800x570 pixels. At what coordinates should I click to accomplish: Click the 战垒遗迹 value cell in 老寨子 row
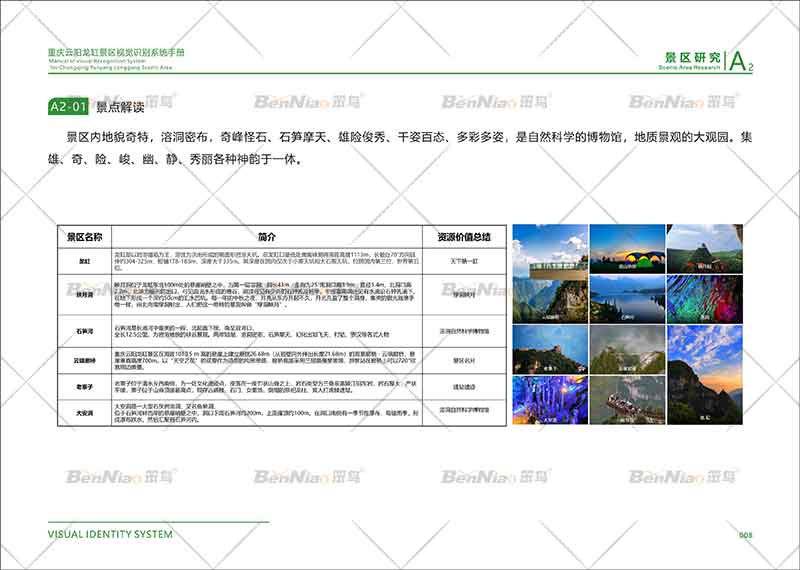(464, 387)
